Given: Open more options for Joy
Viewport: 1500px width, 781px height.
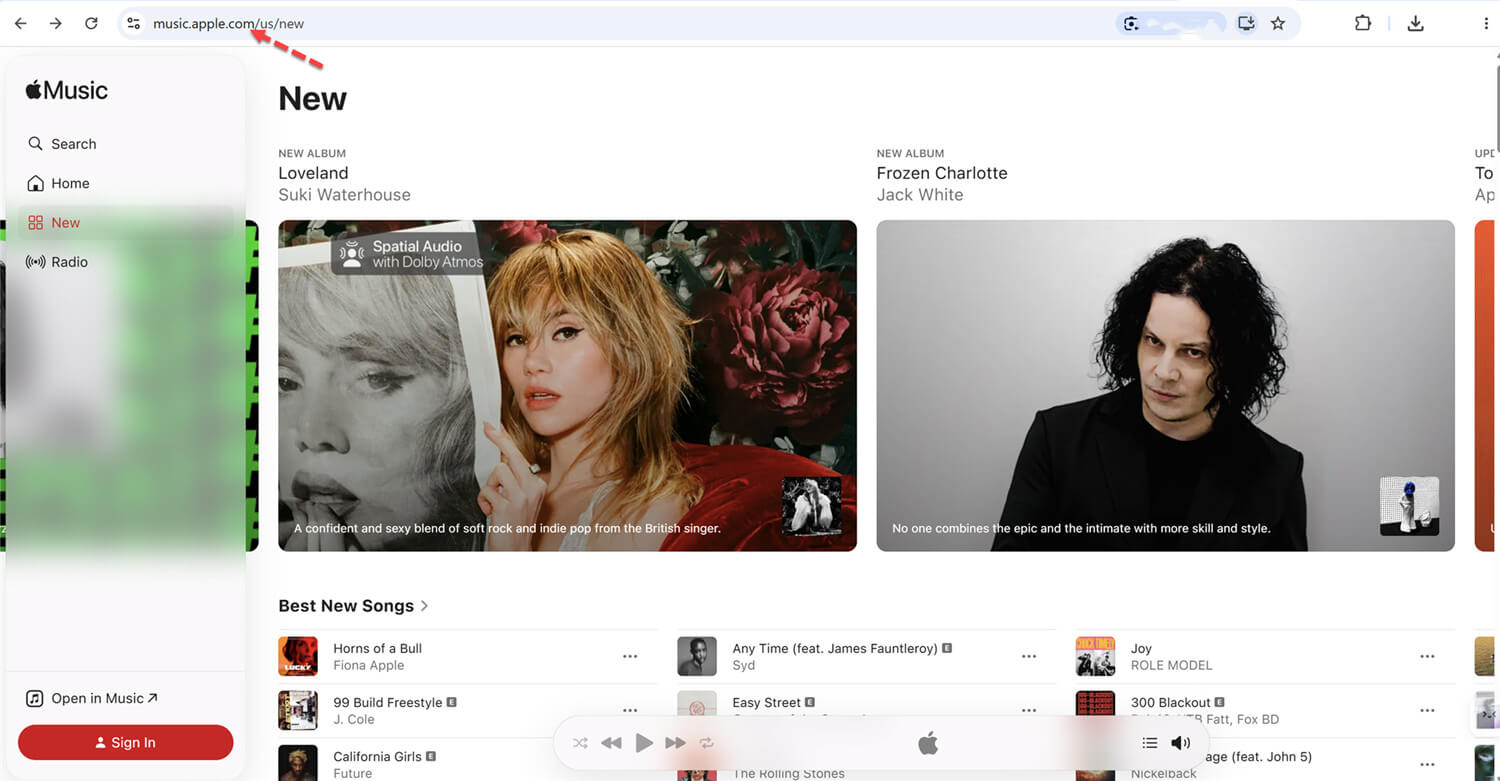Looking at the screenshot, I should pos(1427,657).
